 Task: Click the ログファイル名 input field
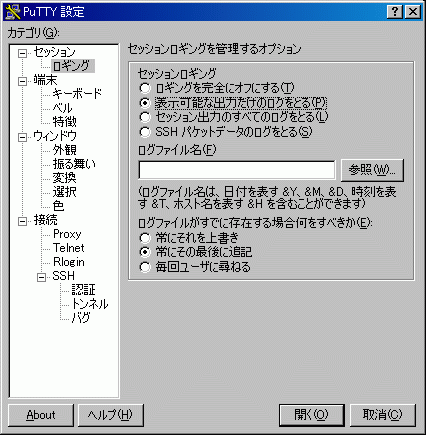click(237, 170)
